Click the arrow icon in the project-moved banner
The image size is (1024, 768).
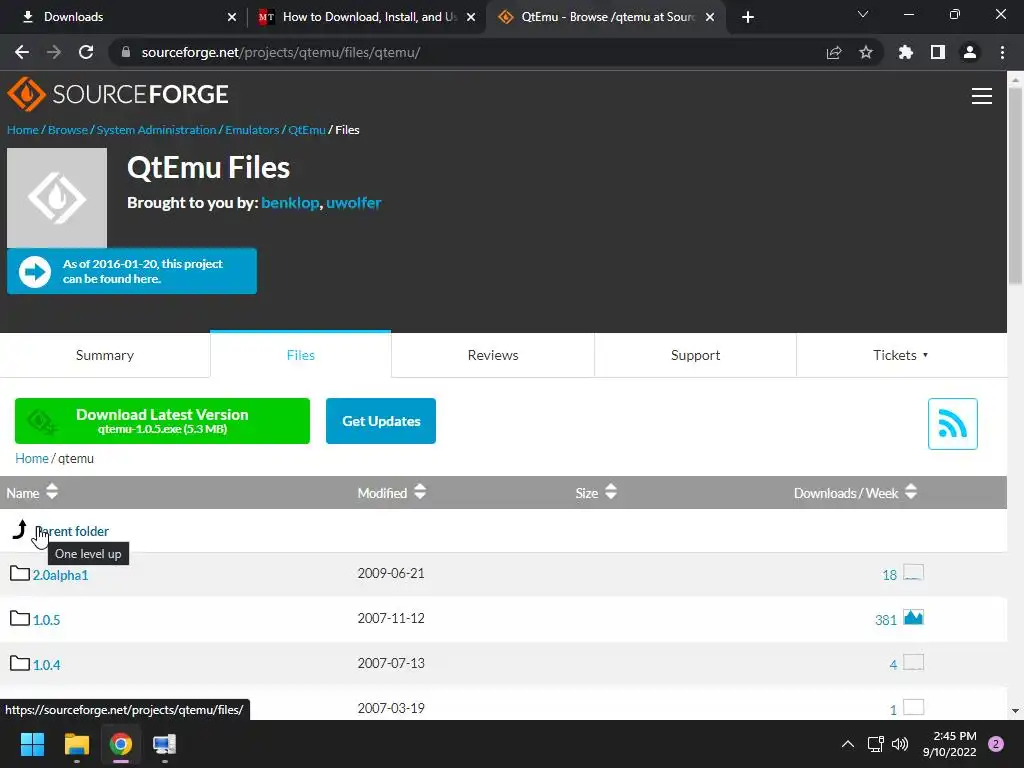click(35, 272)
